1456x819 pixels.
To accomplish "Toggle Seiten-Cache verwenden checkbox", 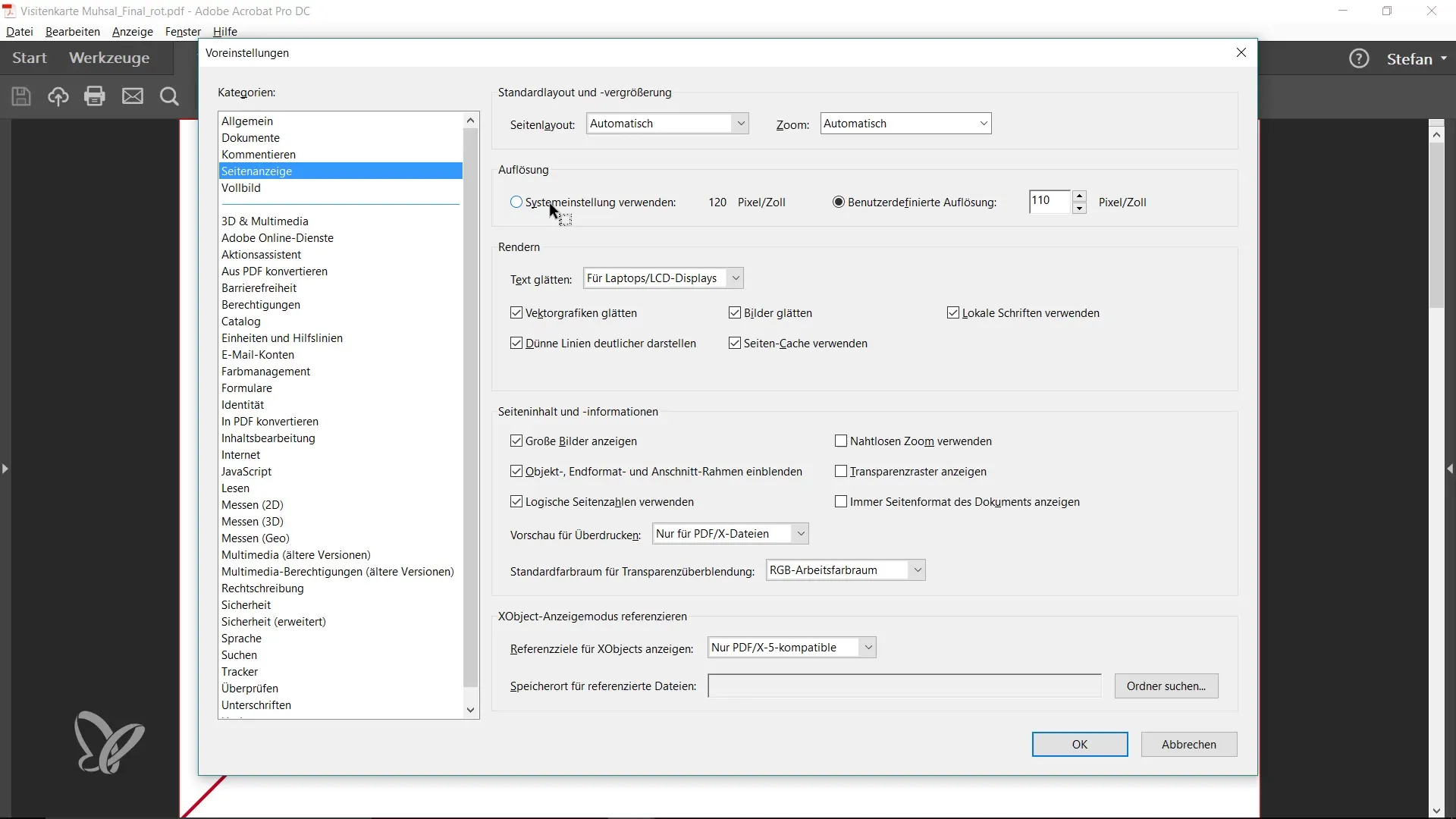I will click(735, 343).
